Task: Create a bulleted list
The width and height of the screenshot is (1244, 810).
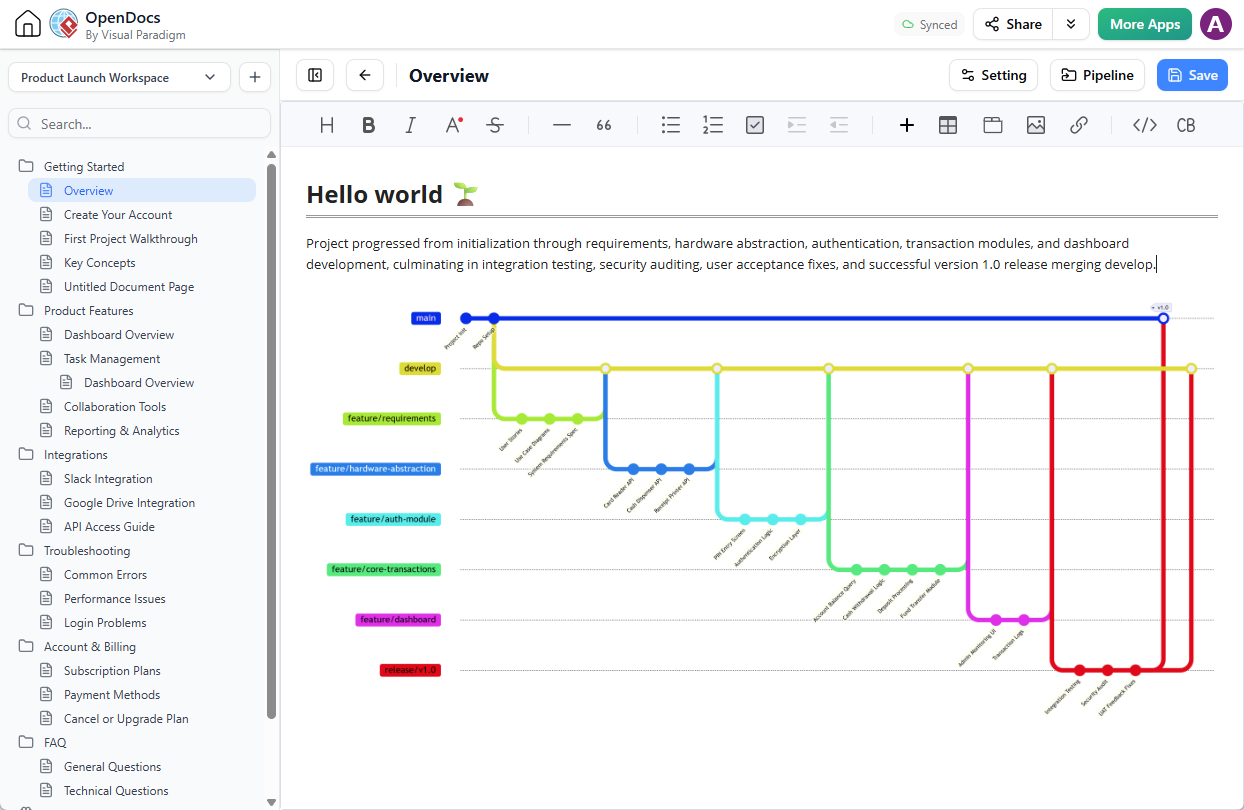Action: pos(671,125)
